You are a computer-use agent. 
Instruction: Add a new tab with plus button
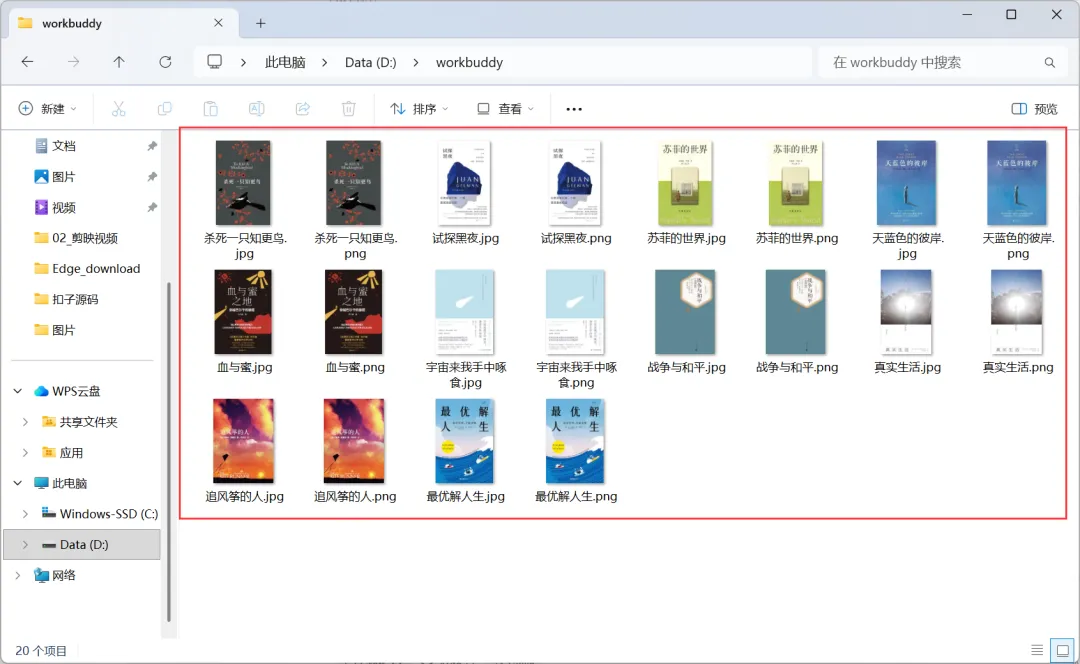tap(260, 23)
